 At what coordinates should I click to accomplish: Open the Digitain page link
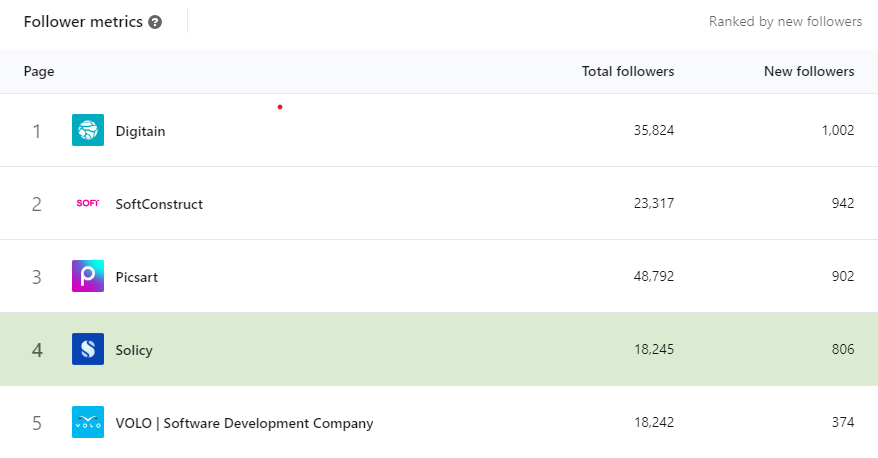tap(141, 131)
